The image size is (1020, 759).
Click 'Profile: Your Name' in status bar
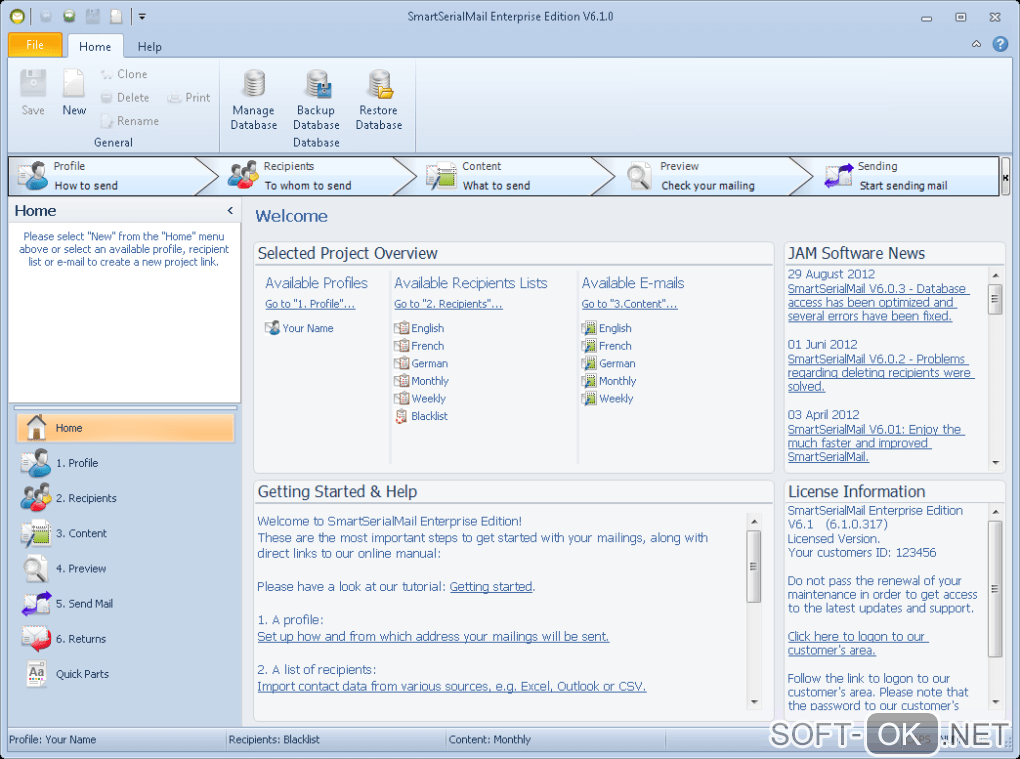(x=53, y=739)
